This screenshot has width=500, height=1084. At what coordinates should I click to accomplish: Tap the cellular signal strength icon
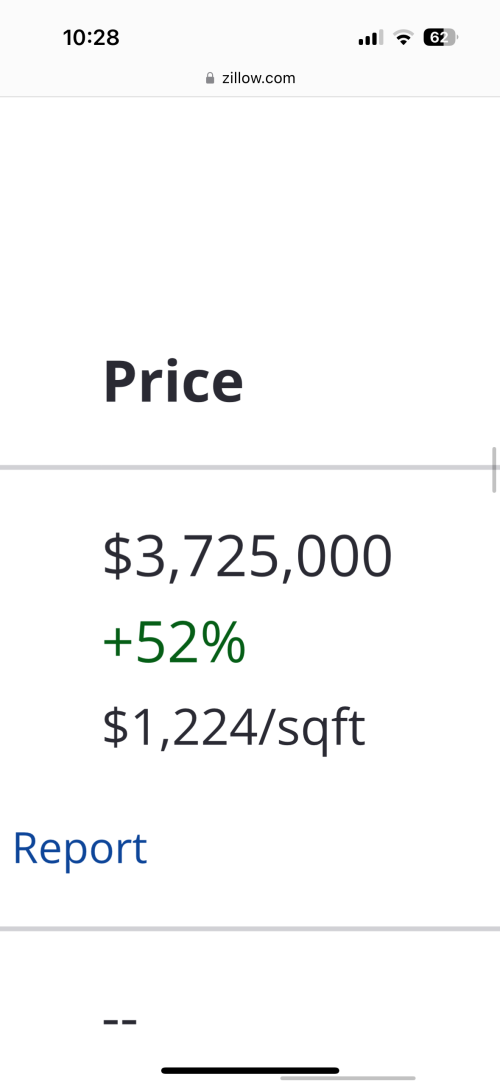(370, 37)
